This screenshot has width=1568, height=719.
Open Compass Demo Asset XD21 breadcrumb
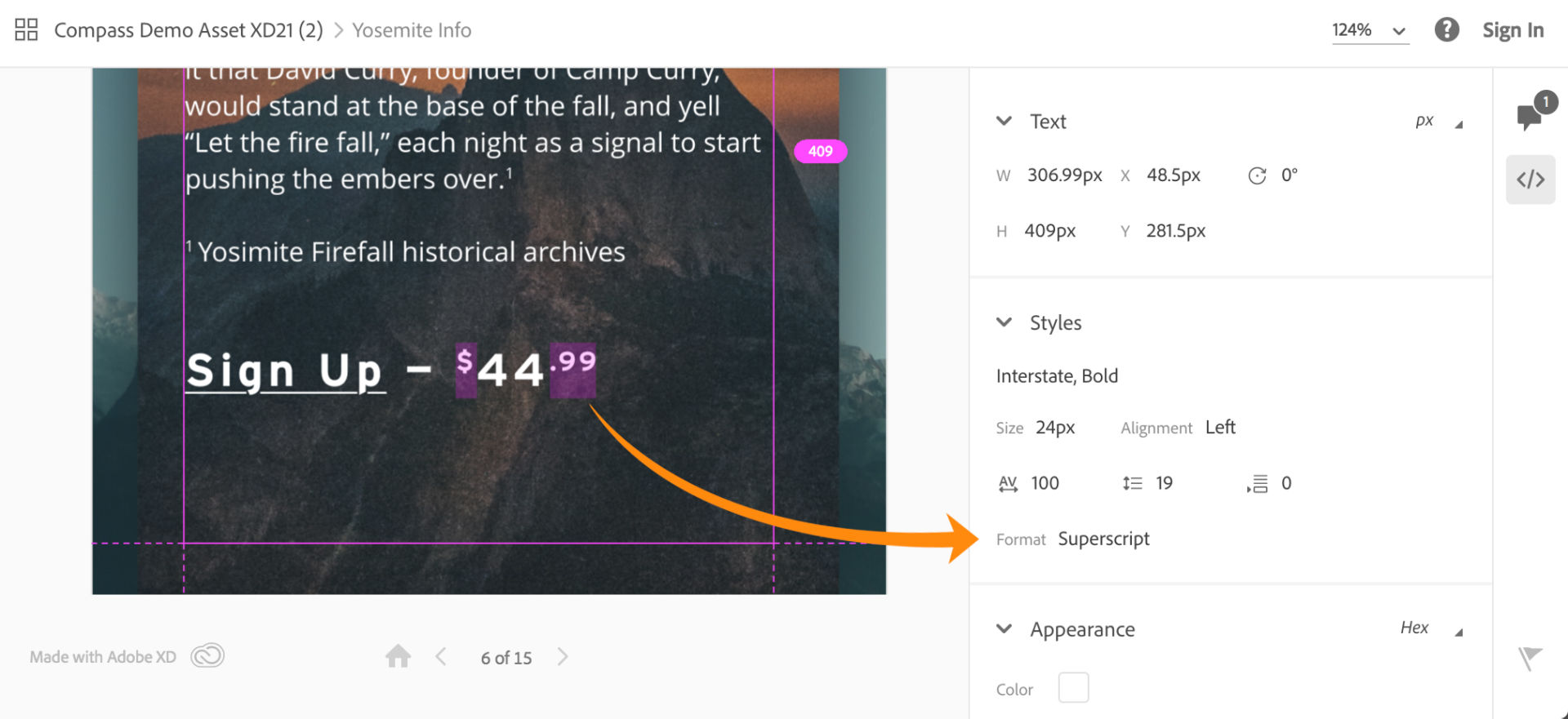(x=188, y=31)
